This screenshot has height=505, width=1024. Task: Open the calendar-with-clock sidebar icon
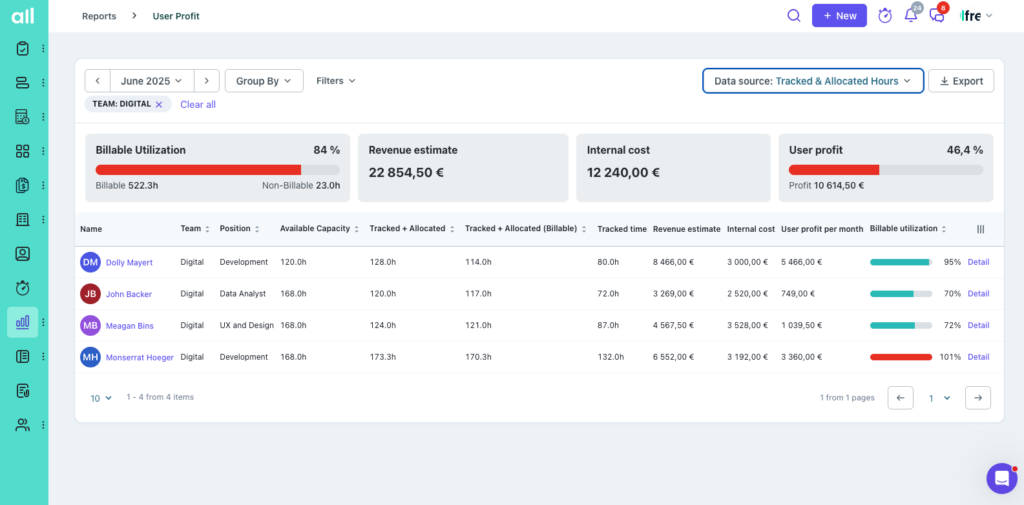pos(23,117)
